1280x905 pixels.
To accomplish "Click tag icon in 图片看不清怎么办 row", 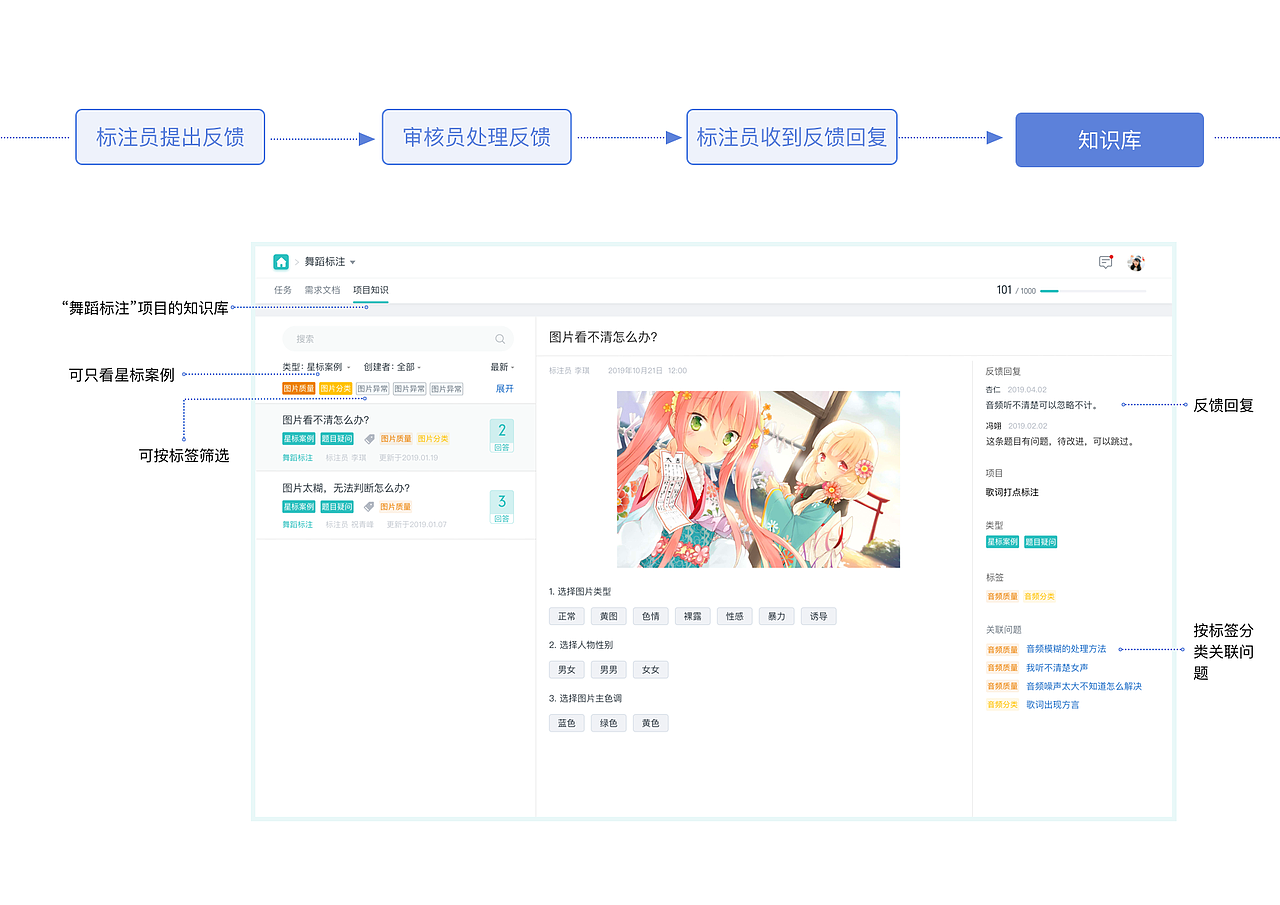I will tap(369, 439).
